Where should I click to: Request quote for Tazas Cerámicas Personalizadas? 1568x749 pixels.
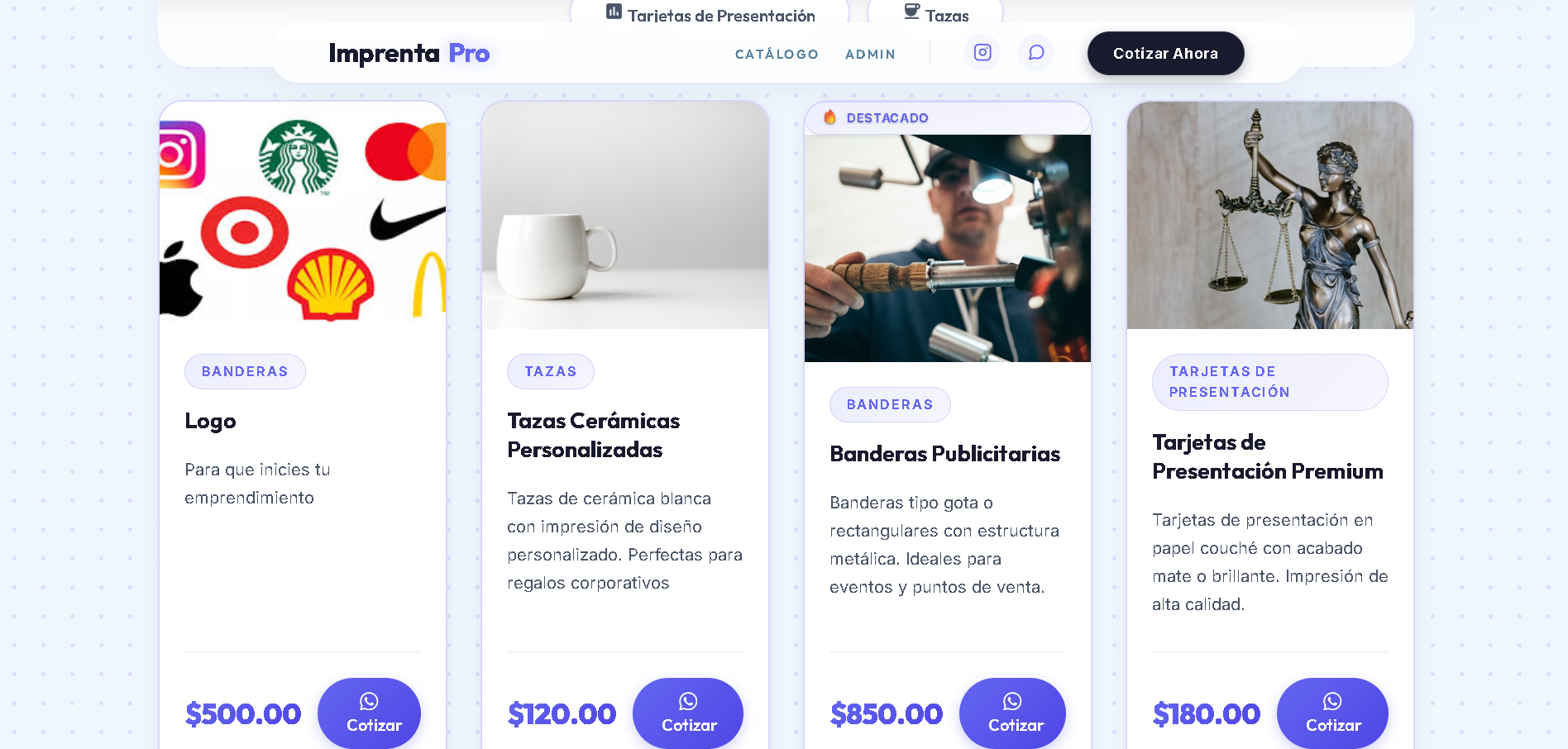point(688,713)
